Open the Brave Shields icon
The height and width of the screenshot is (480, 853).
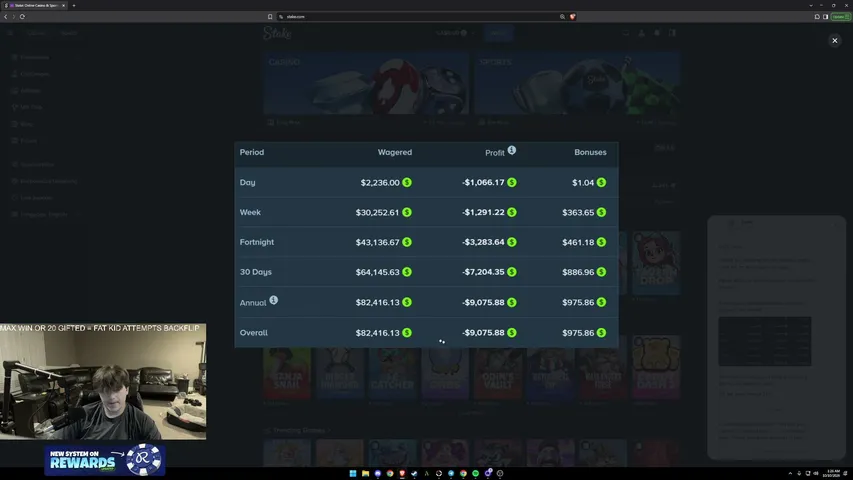(572, 16)
